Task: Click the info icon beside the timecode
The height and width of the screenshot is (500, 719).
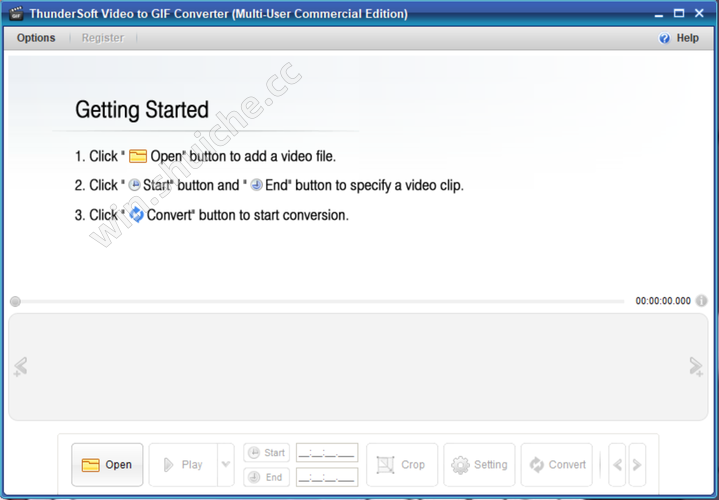Action: (x=702, y=301)
